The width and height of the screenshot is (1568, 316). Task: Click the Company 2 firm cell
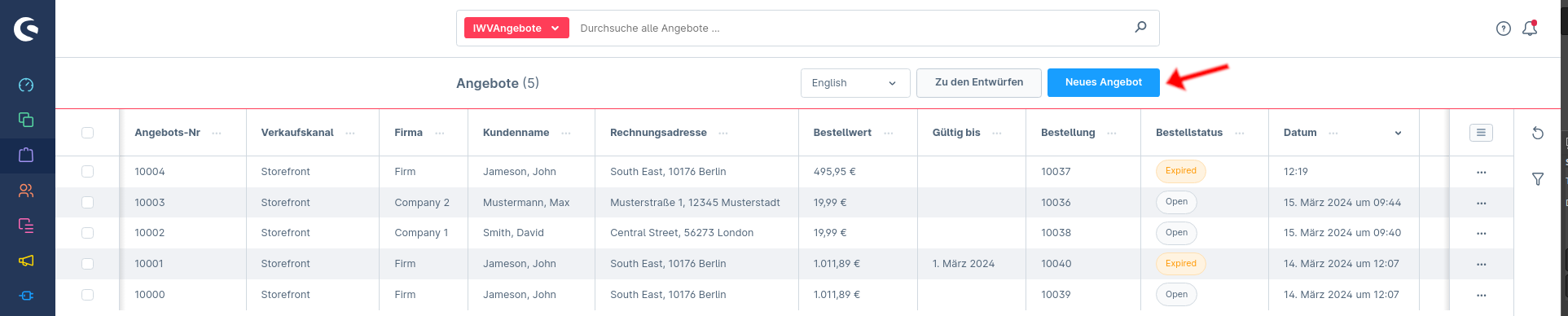click(422, 203)
